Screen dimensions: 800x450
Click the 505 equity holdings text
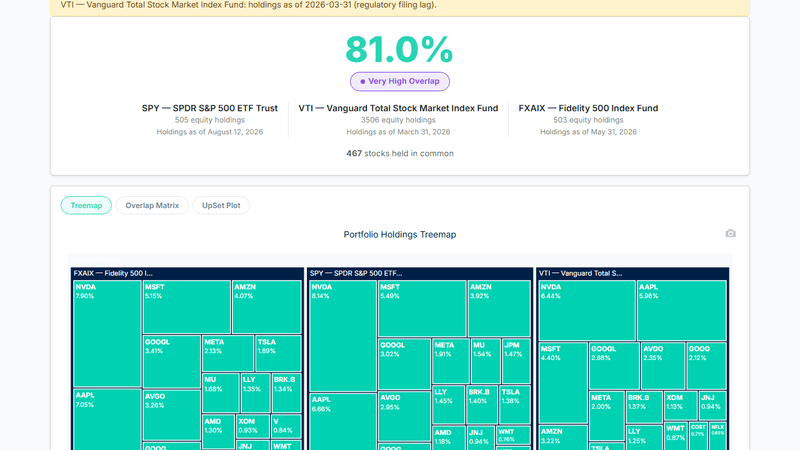tap(210, 120)
